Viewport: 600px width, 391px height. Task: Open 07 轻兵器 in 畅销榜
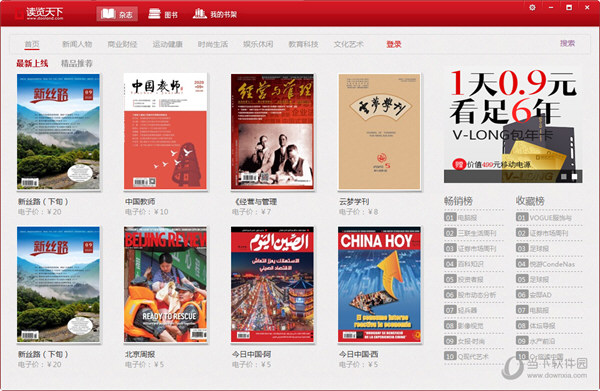coord(461,310)
